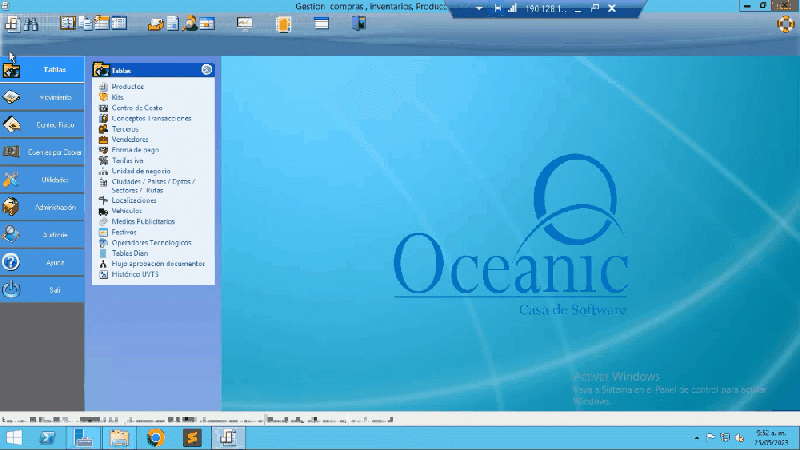Click the Windows Start button
Viewport: 800px width, 450px height.
click(14, 438)
